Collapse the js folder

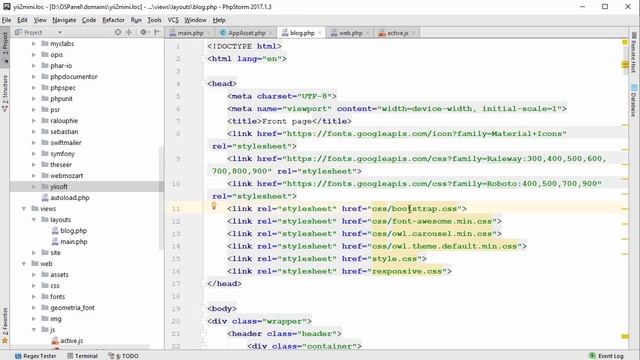(34, 330)
